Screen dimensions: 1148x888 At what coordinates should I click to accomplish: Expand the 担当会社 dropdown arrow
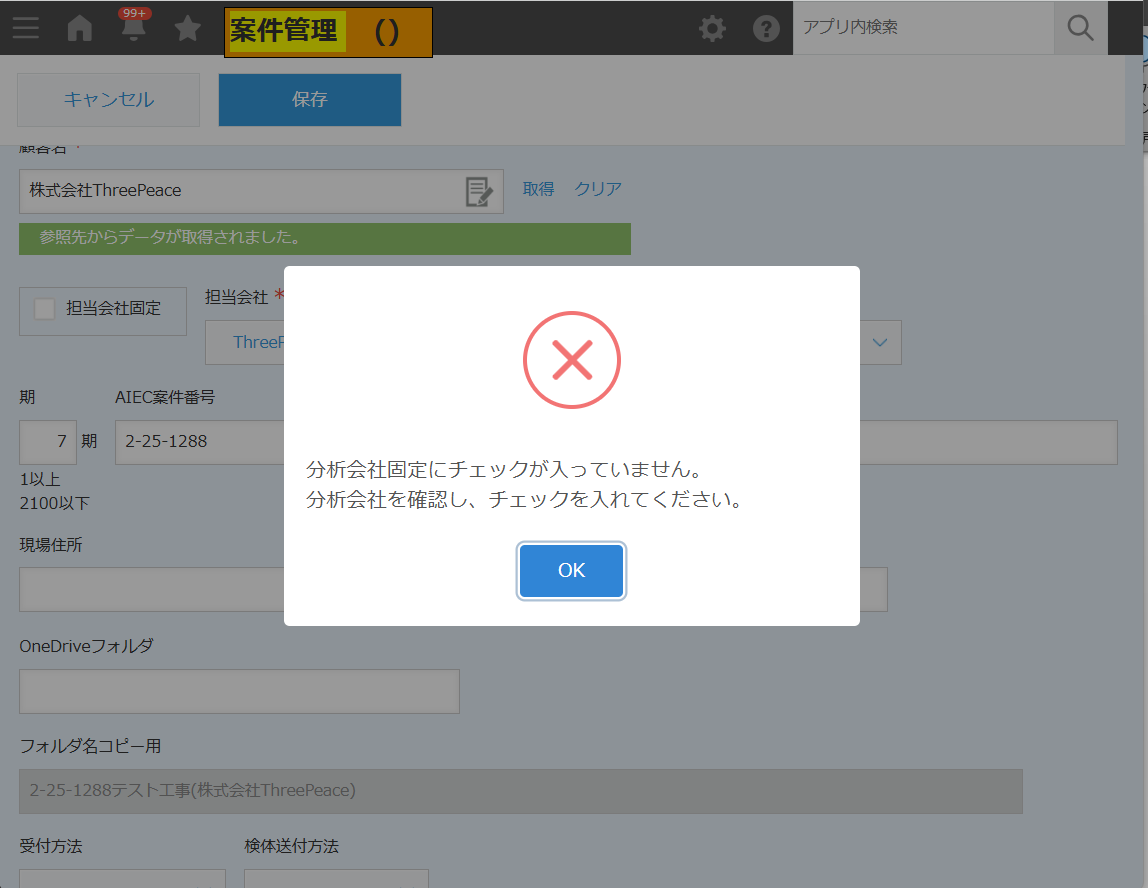click(x=880, y=343)
